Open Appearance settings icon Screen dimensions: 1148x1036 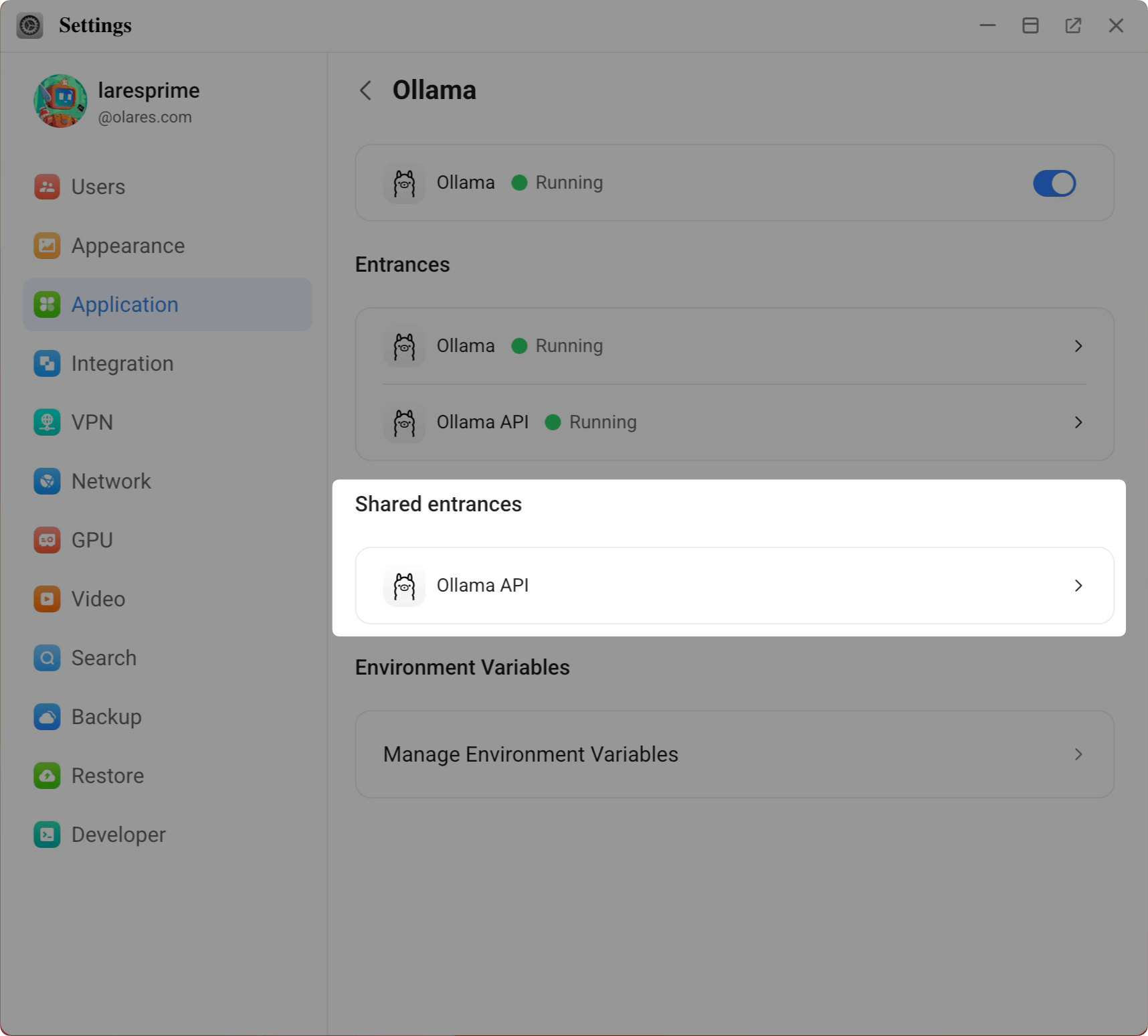click(x=47, y=246)
